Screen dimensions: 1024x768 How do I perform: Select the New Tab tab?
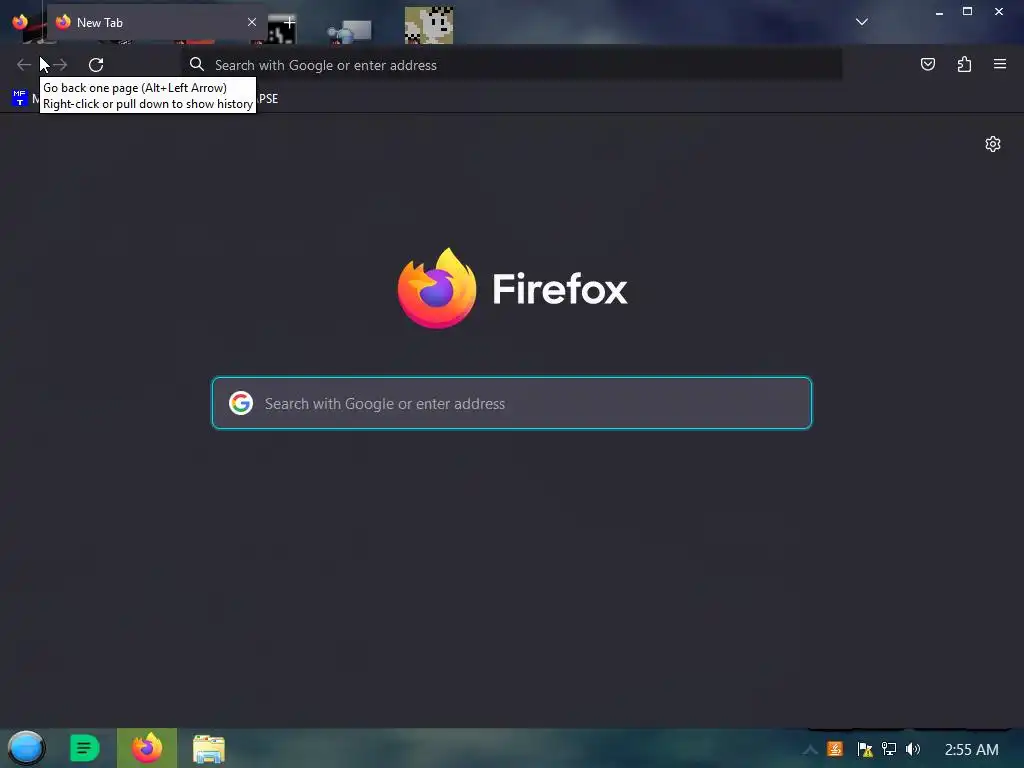click(157, 22)
